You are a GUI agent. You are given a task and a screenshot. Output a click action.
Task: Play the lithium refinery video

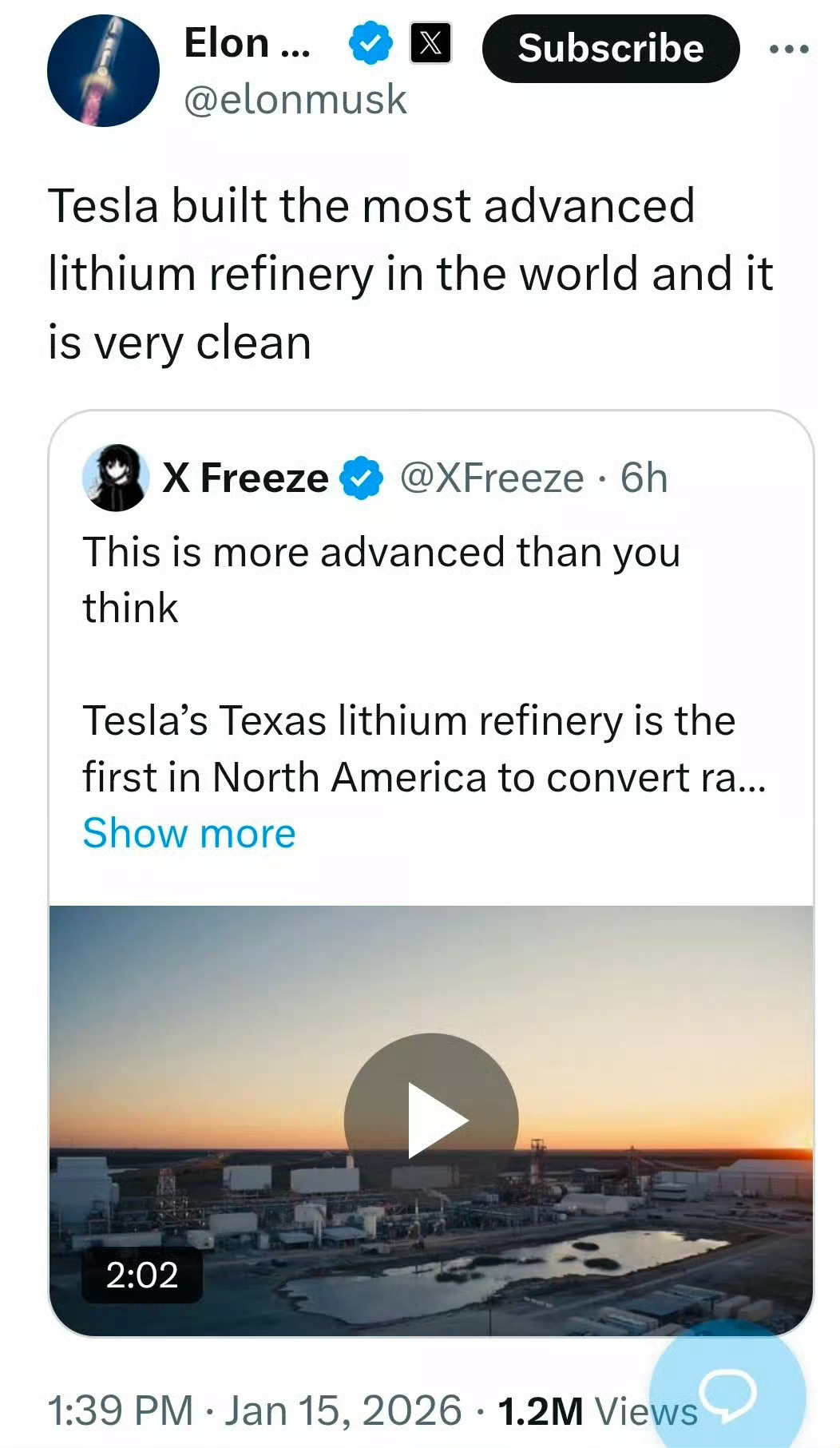tap(431, 1121)
